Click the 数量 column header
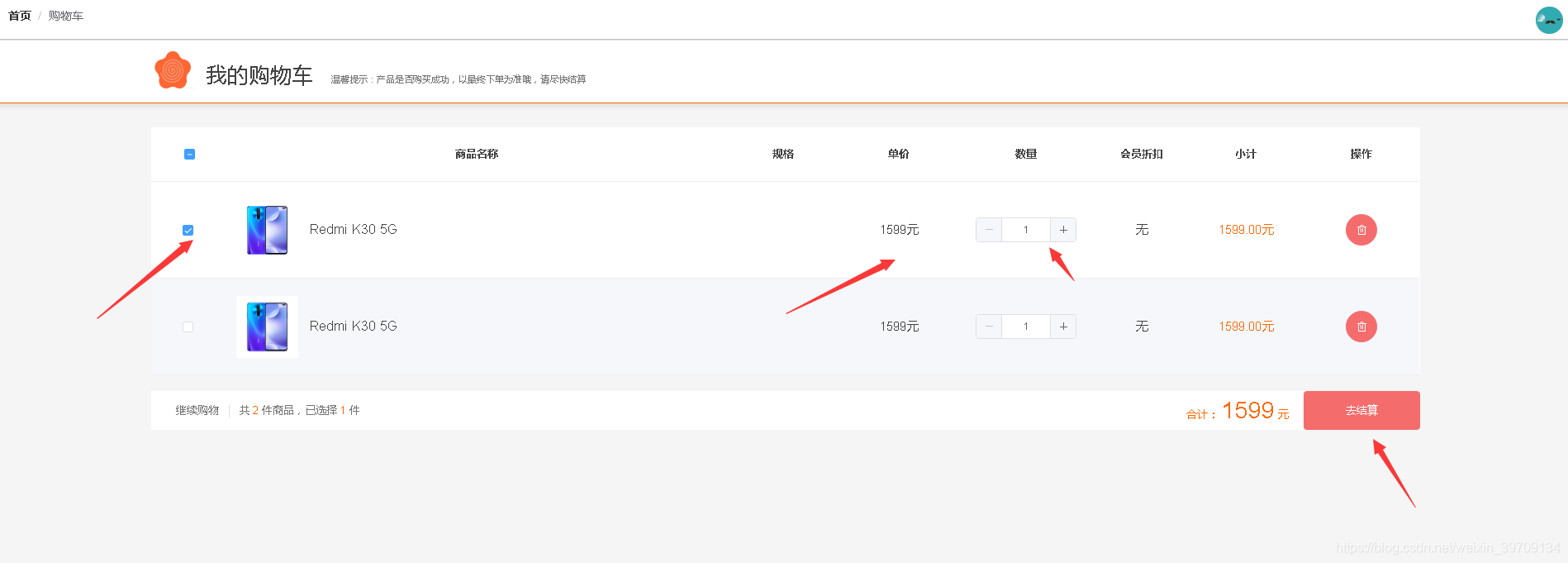The width and height of the screenshot is (1568, 563). (x=1026, y=154)
